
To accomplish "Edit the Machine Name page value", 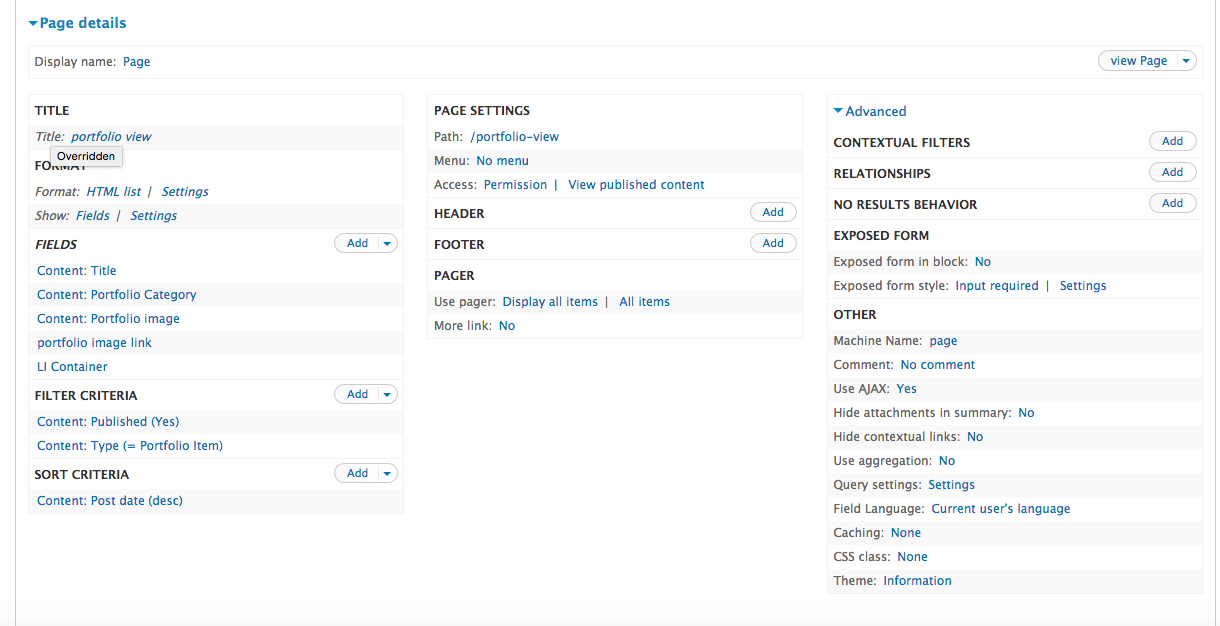I will click(x=943, y=341).
